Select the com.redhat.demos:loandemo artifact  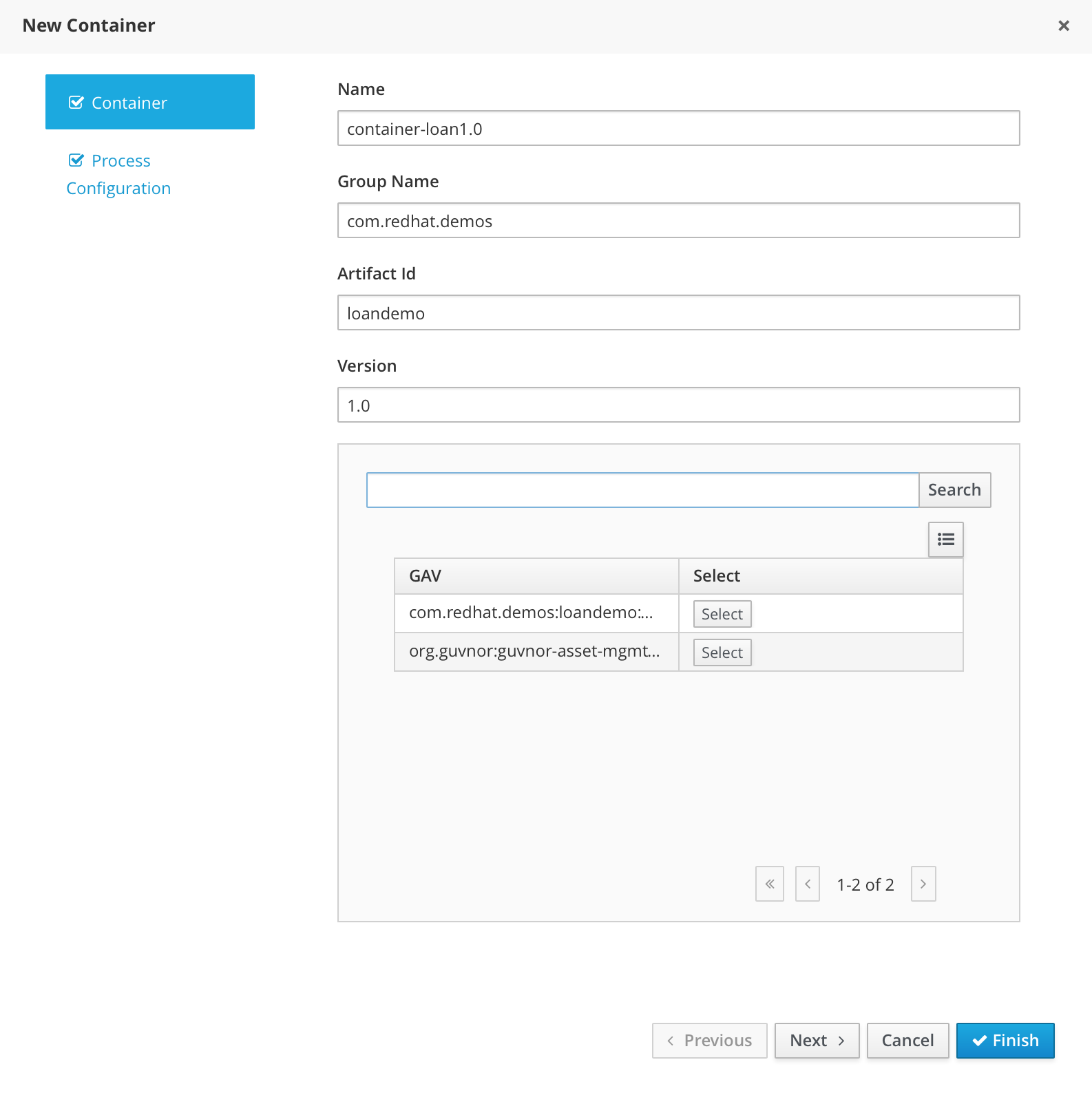tap(722, 614)
